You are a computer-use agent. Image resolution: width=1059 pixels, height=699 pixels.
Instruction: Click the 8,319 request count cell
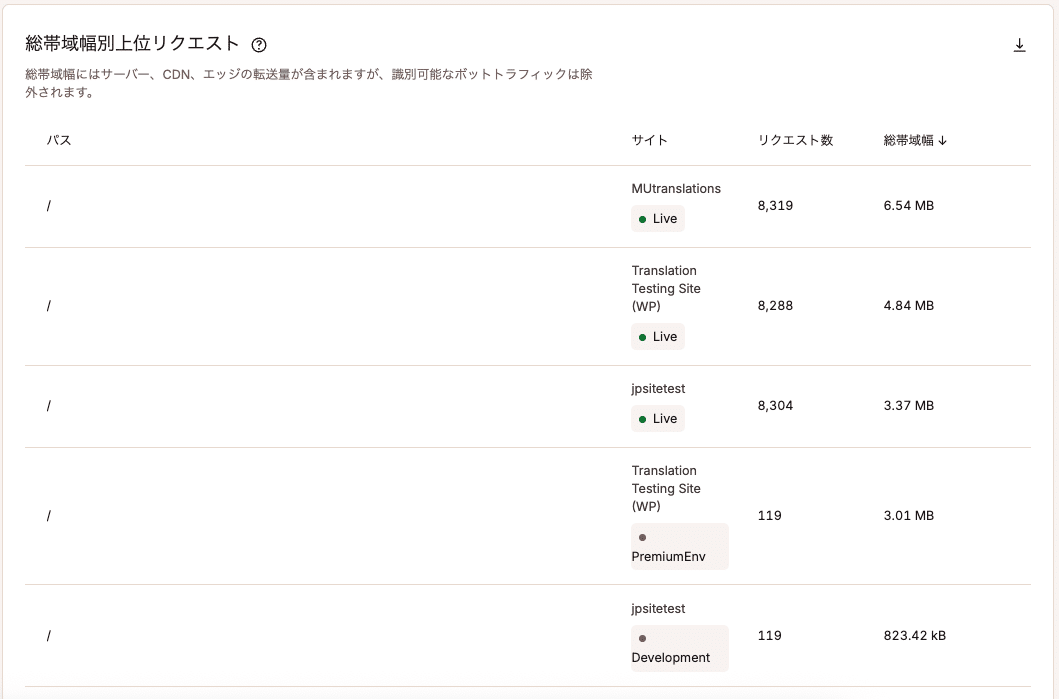(776, 206)
